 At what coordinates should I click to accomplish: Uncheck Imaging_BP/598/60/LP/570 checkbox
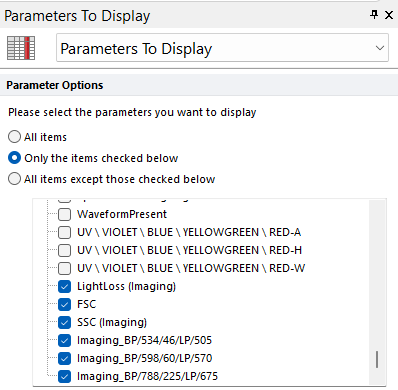pyautogui.click(x=64, y=358)
